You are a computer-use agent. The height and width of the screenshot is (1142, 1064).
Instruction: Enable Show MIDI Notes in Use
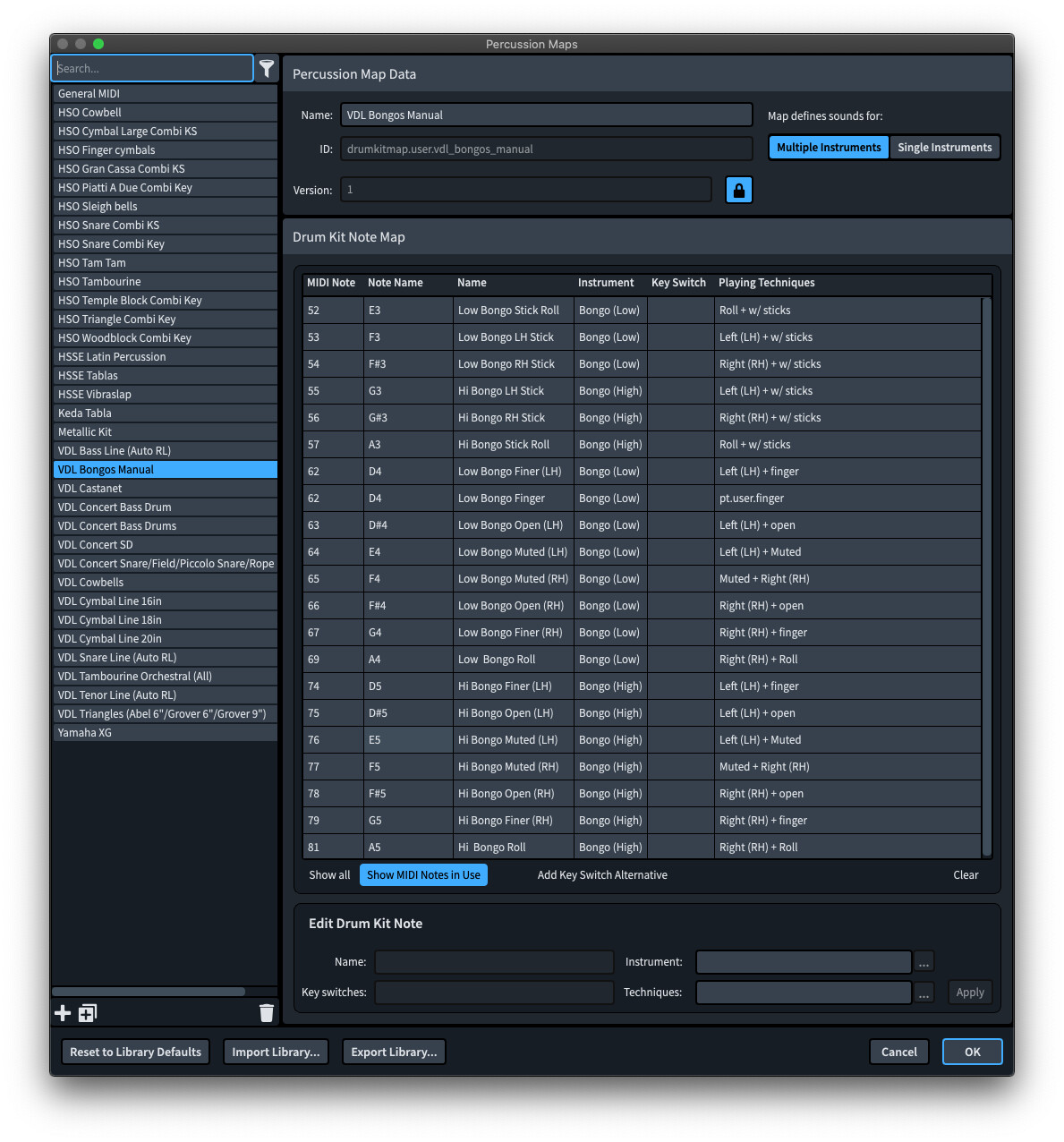423,875
